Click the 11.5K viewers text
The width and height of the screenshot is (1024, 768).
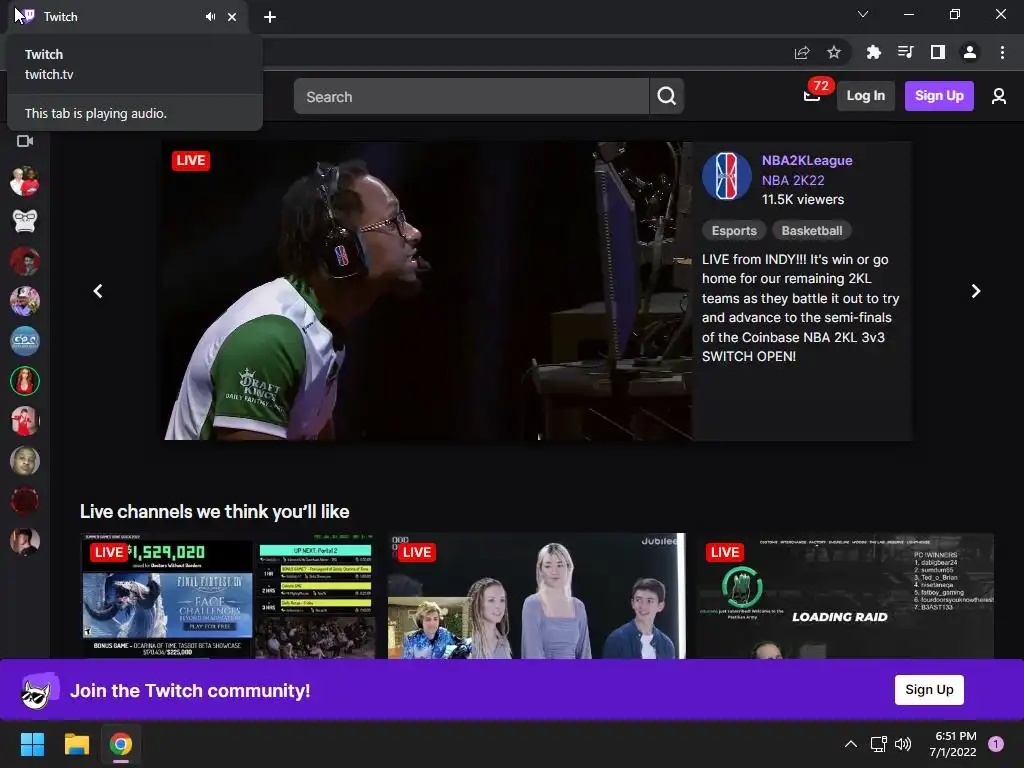click(803, 200)
